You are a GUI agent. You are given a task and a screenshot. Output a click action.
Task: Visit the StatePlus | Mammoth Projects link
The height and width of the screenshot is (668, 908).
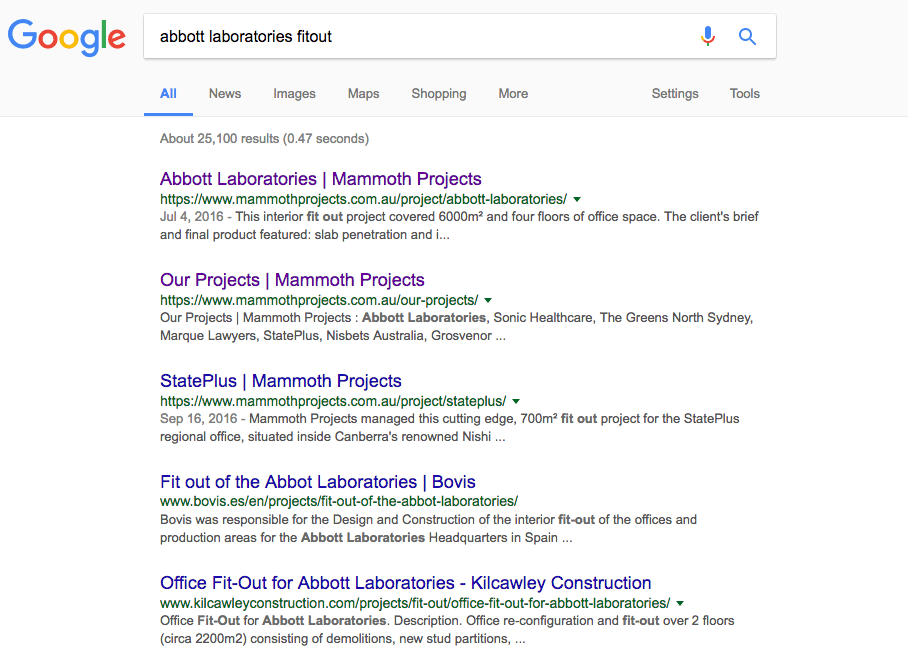tap(280, 381)
